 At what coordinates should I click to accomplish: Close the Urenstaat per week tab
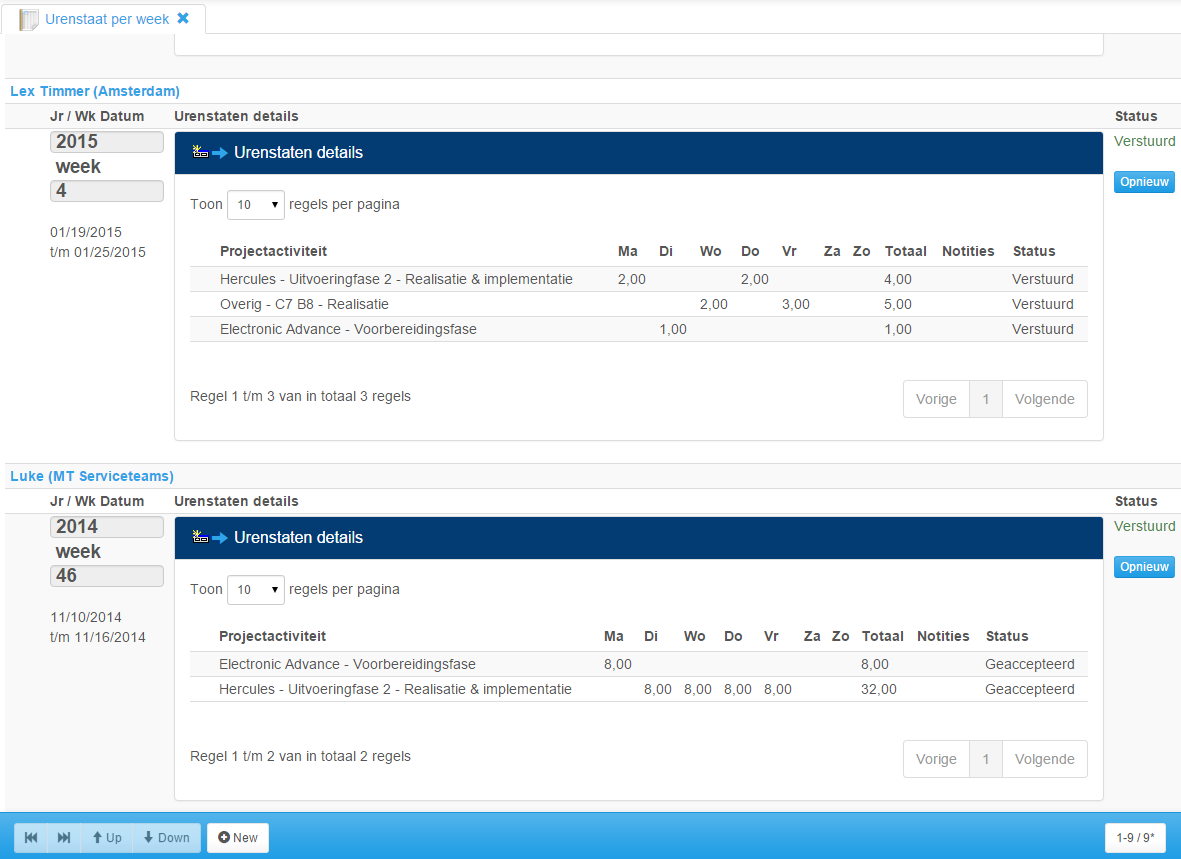[183, 18]
